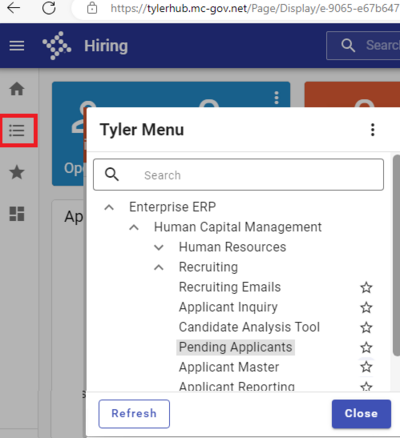Open the Tyler Menu list icon
The width and height of the screenshot is (400, 438).
(17, 130)
